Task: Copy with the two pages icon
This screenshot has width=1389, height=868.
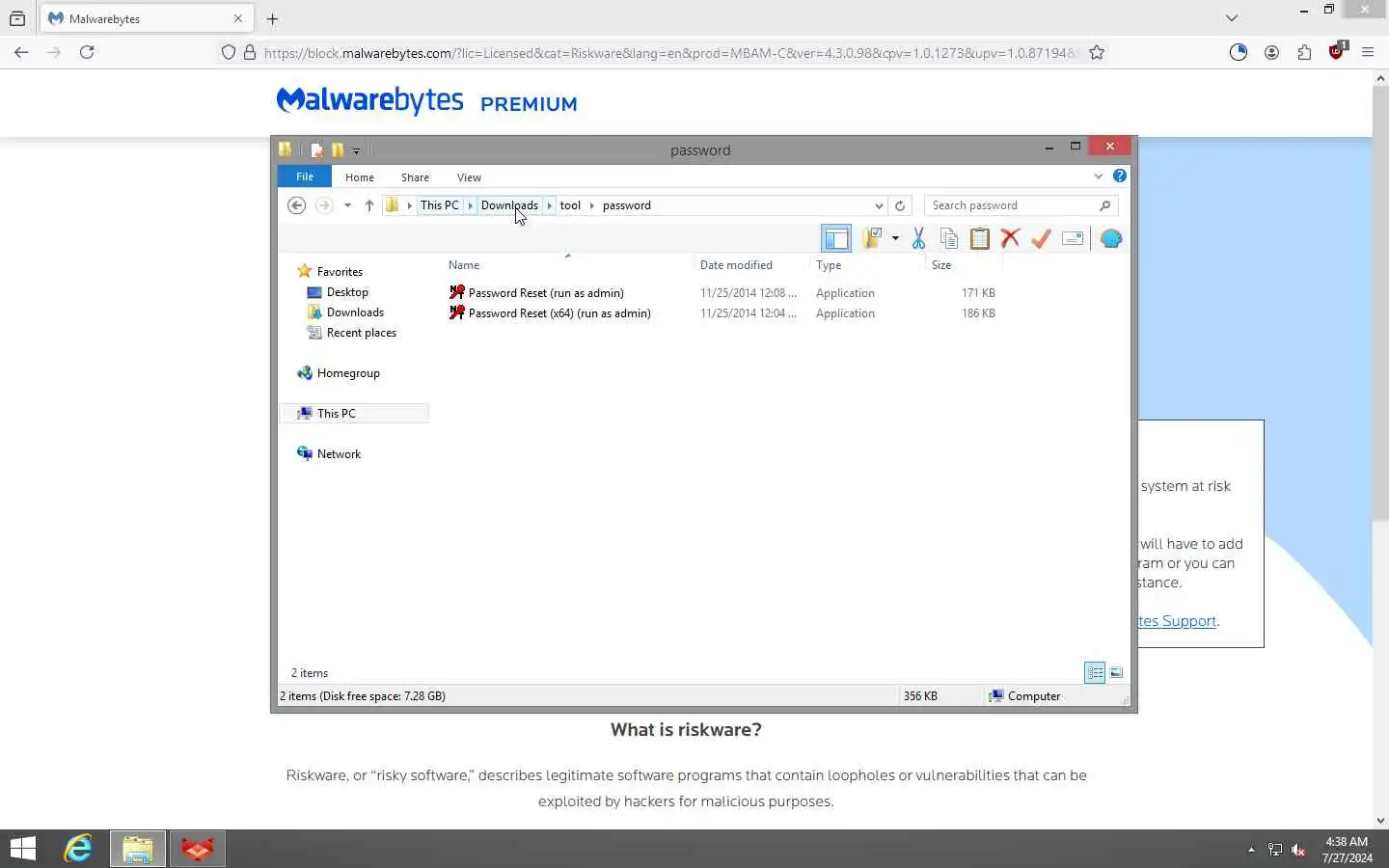Action: click(949, 238)
